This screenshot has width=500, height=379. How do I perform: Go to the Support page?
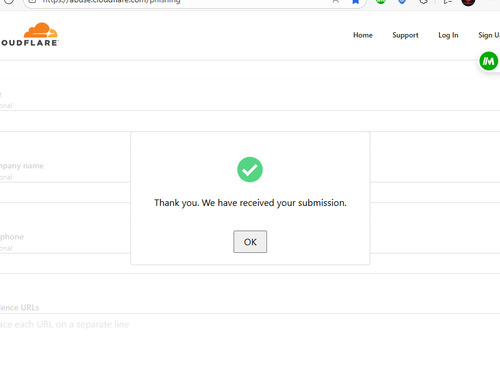[x=405, y=35]
